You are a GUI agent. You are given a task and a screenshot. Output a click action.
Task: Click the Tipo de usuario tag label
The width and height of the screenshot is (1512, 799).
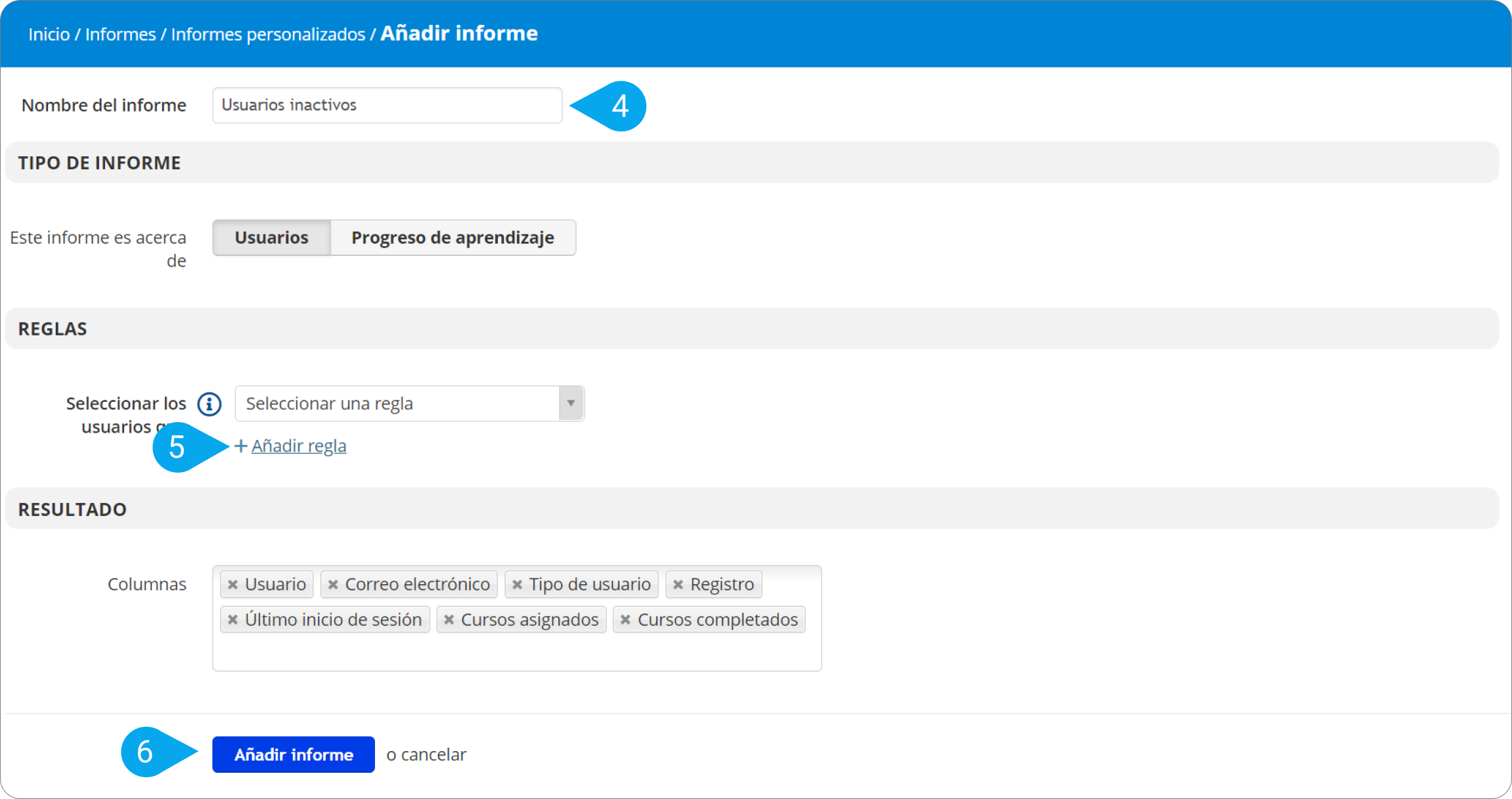(590, 584)
